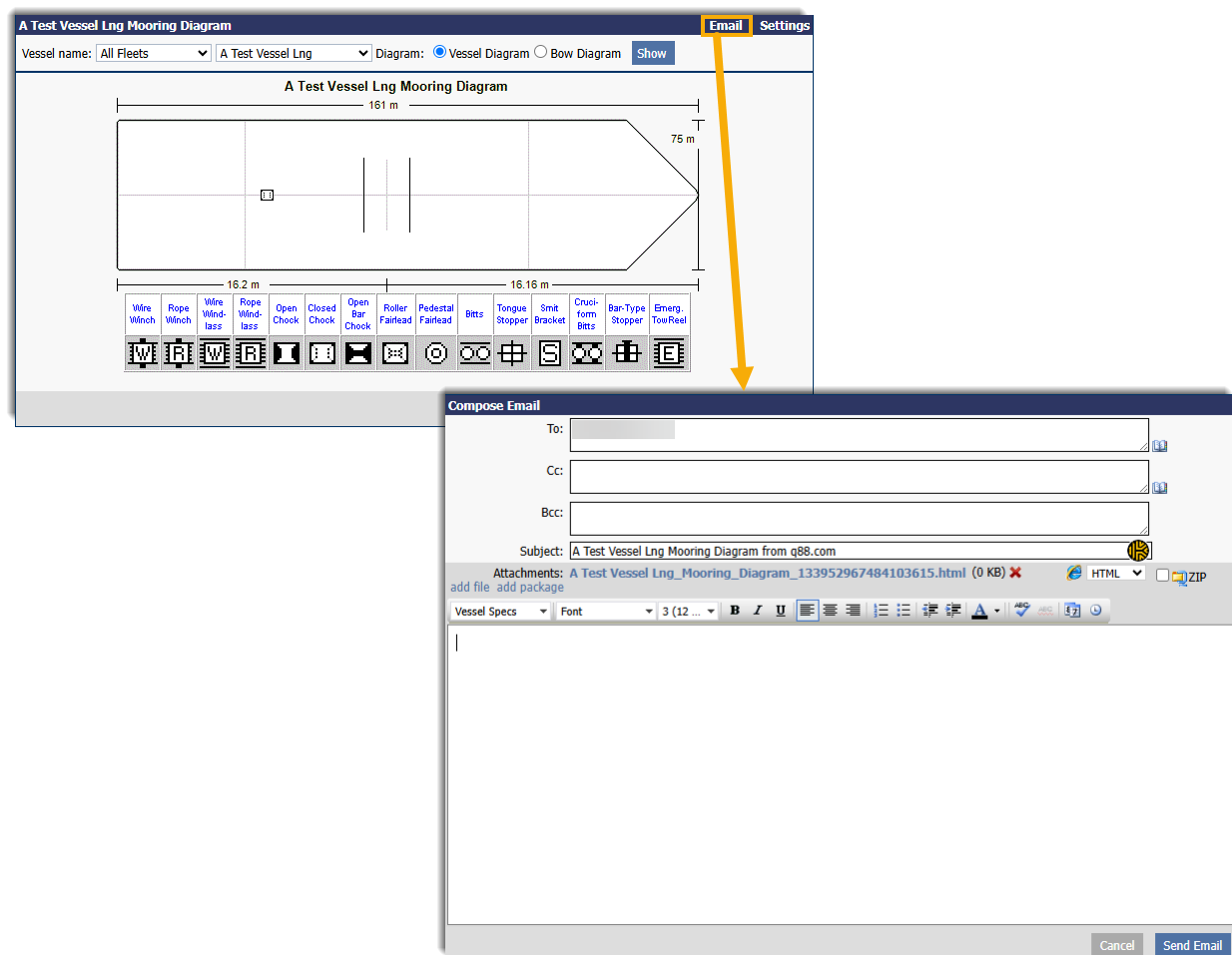The image size is (1232, 955).
Task: Open address book next to To field
Action: click(1160, 446)
